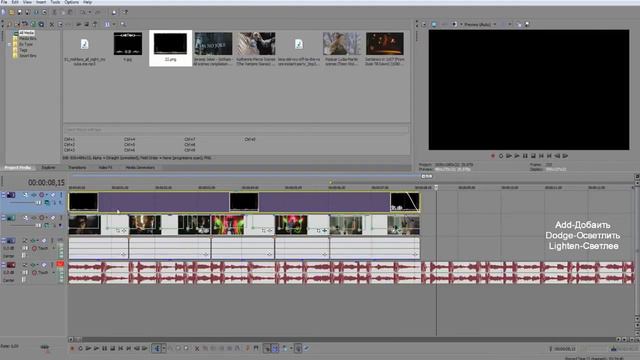Viewport: 640px width, 360px height.
Task: Toggle Automatic Crossfades in bottom toolbar
Action: 275,349
